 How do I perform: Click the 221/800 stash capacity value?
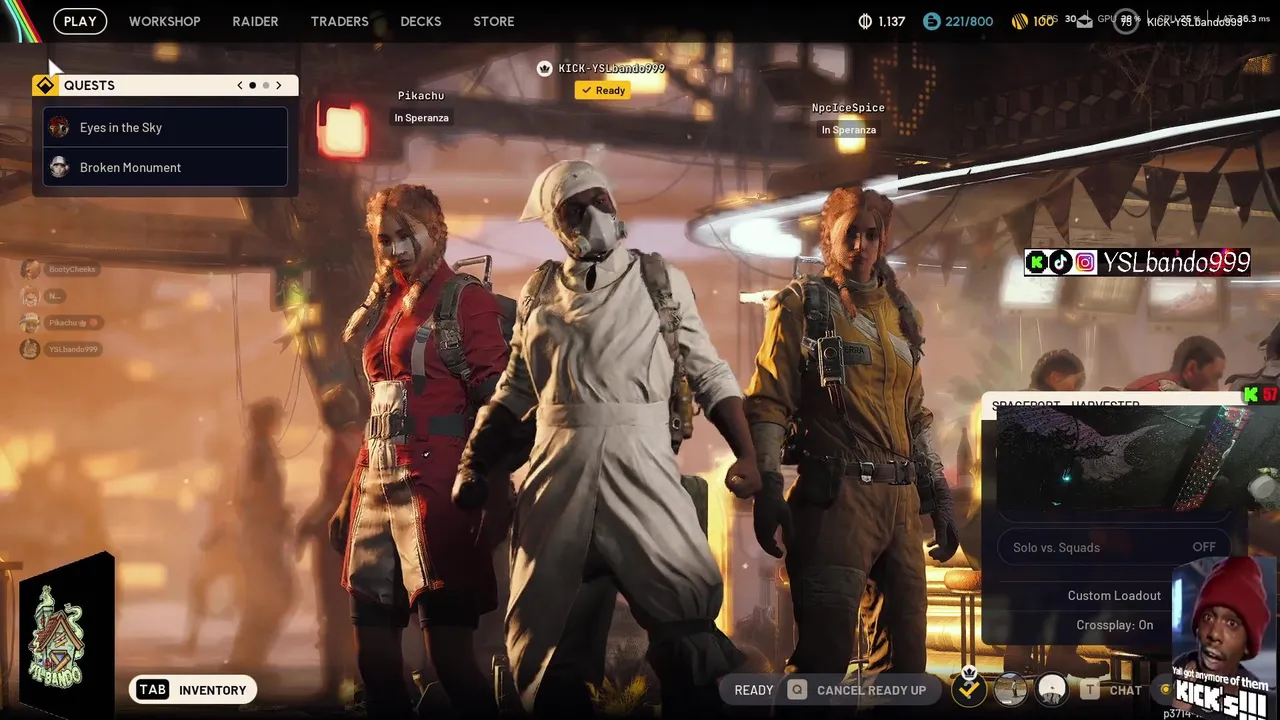[970, 21]
